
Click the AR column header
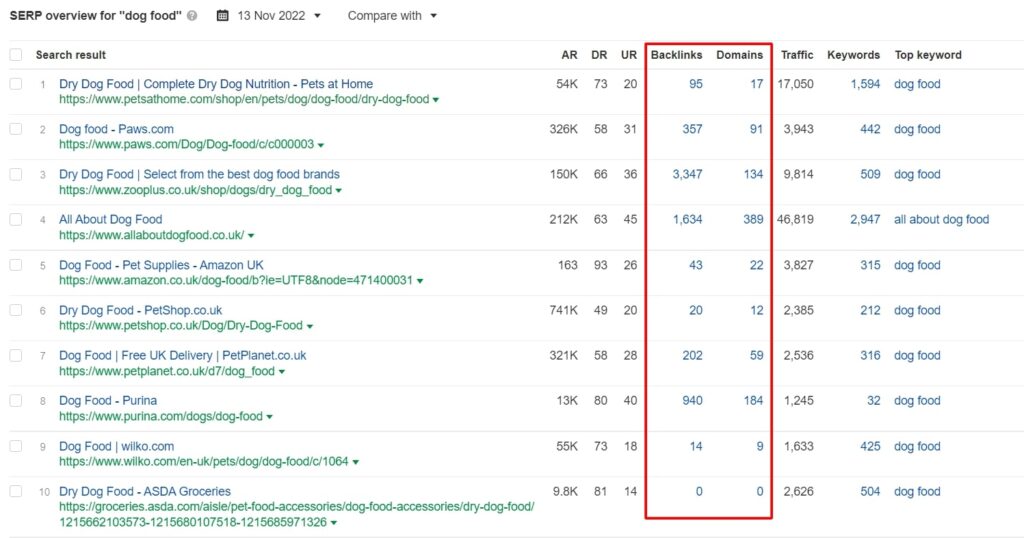569,55
